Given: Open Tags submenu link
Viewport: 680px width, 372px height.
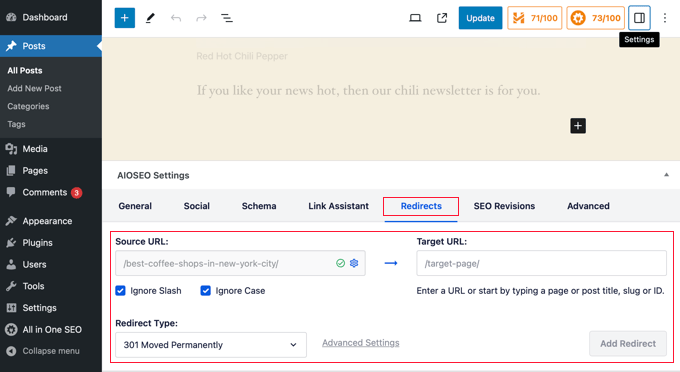Looking at the screenshot, I should pyautogui.click(x=16, y=124).
